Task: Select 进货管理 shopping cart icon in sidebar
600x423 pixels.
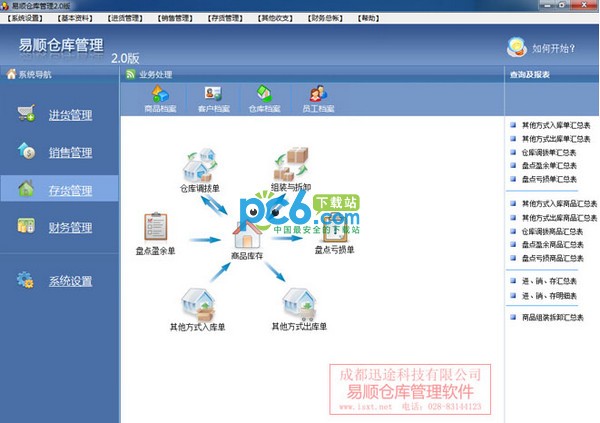Action: (x=26, y=113)
